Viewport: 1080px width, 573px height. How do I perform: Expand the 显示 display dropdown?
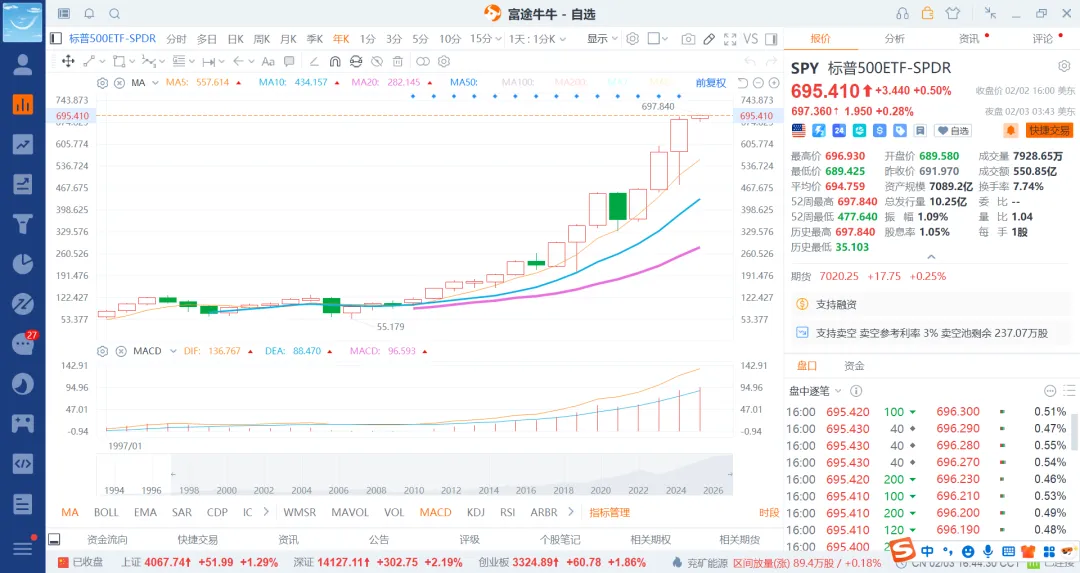point(601,39)
